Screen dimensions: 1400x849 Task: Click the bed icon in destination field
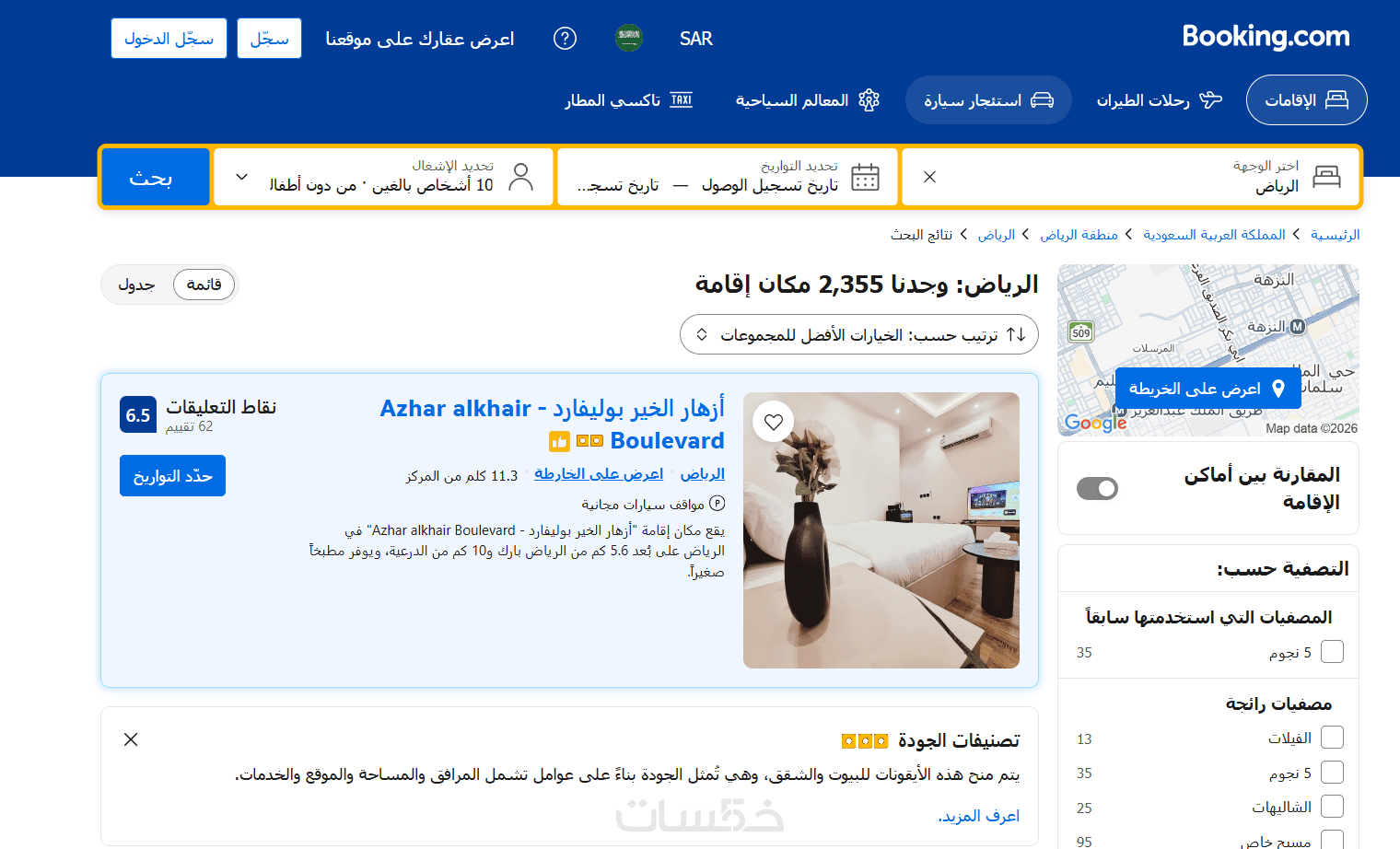point(1326,177)
